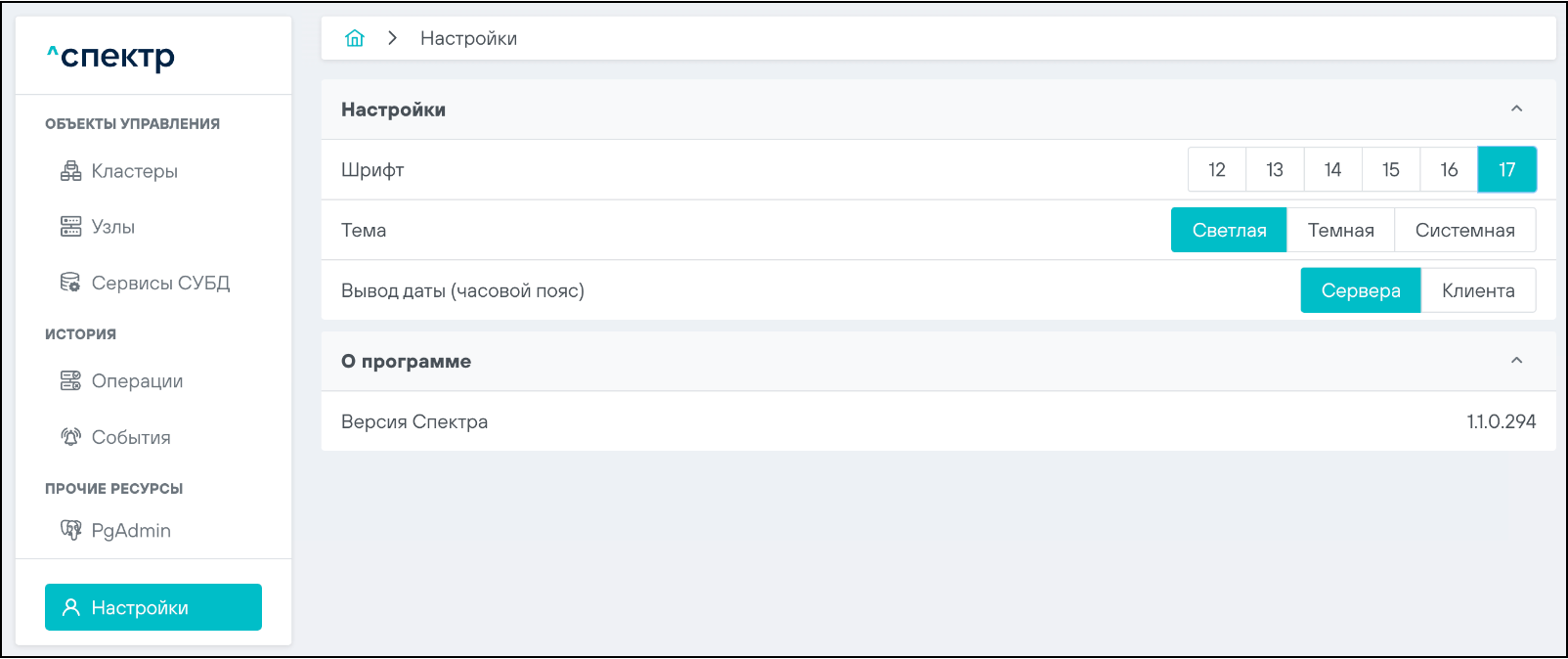Click the Кластеры cluster icon

(x=70, y=171)
